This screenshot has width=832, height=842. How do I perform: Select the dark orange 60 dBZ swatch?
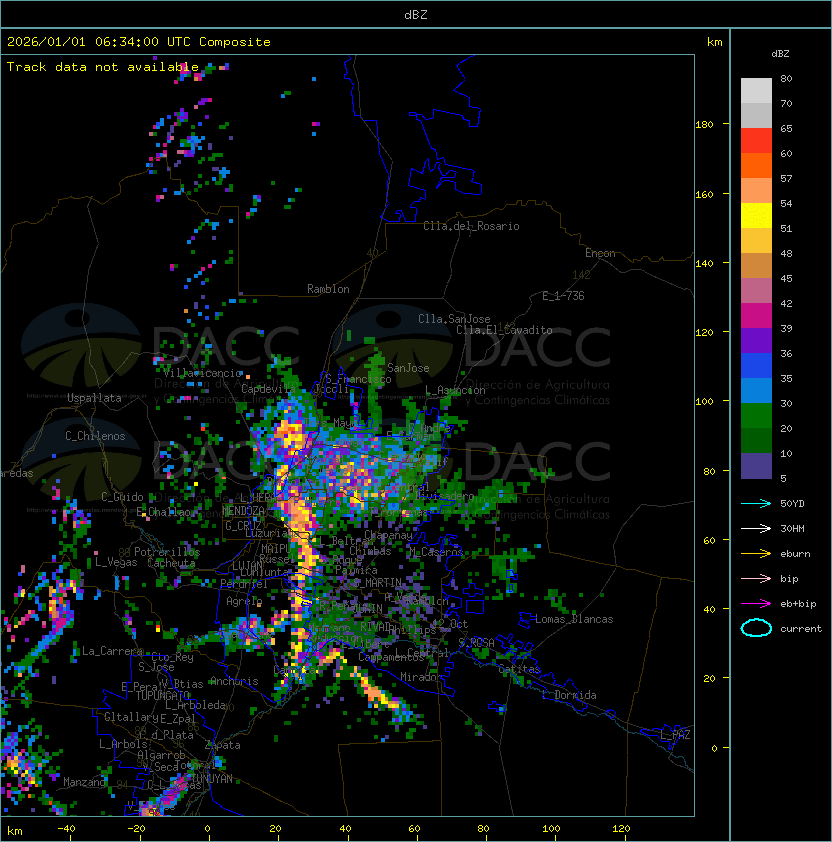click(756, 166)
